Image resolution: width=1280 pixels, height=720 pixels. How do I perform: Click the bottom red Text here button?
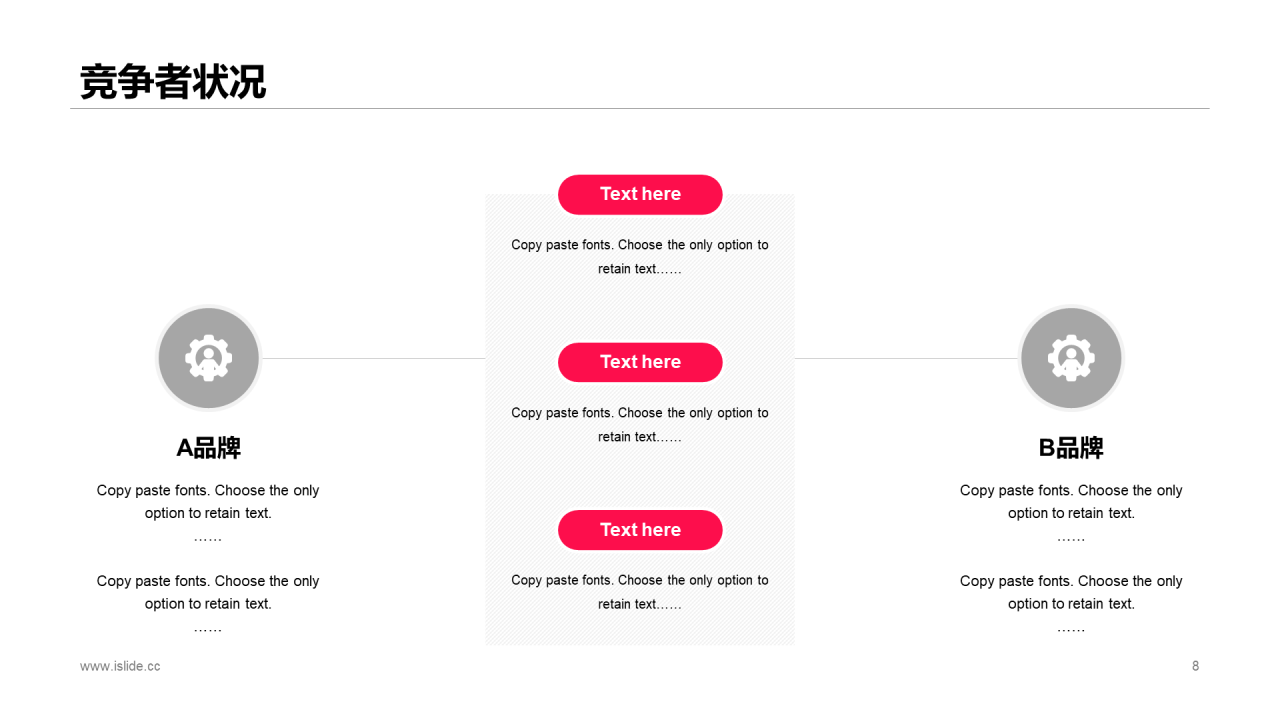coord(640,530)
